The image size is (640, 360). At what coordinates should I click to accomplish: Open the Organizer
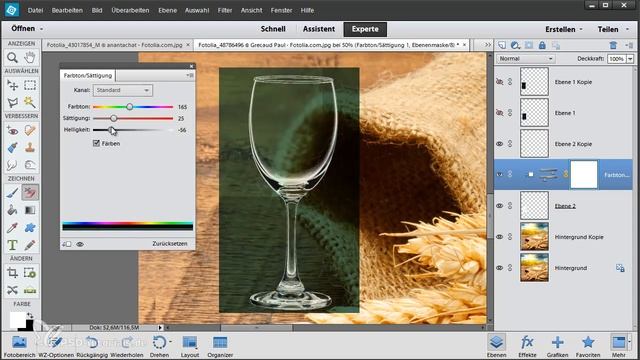pos(220,346)
